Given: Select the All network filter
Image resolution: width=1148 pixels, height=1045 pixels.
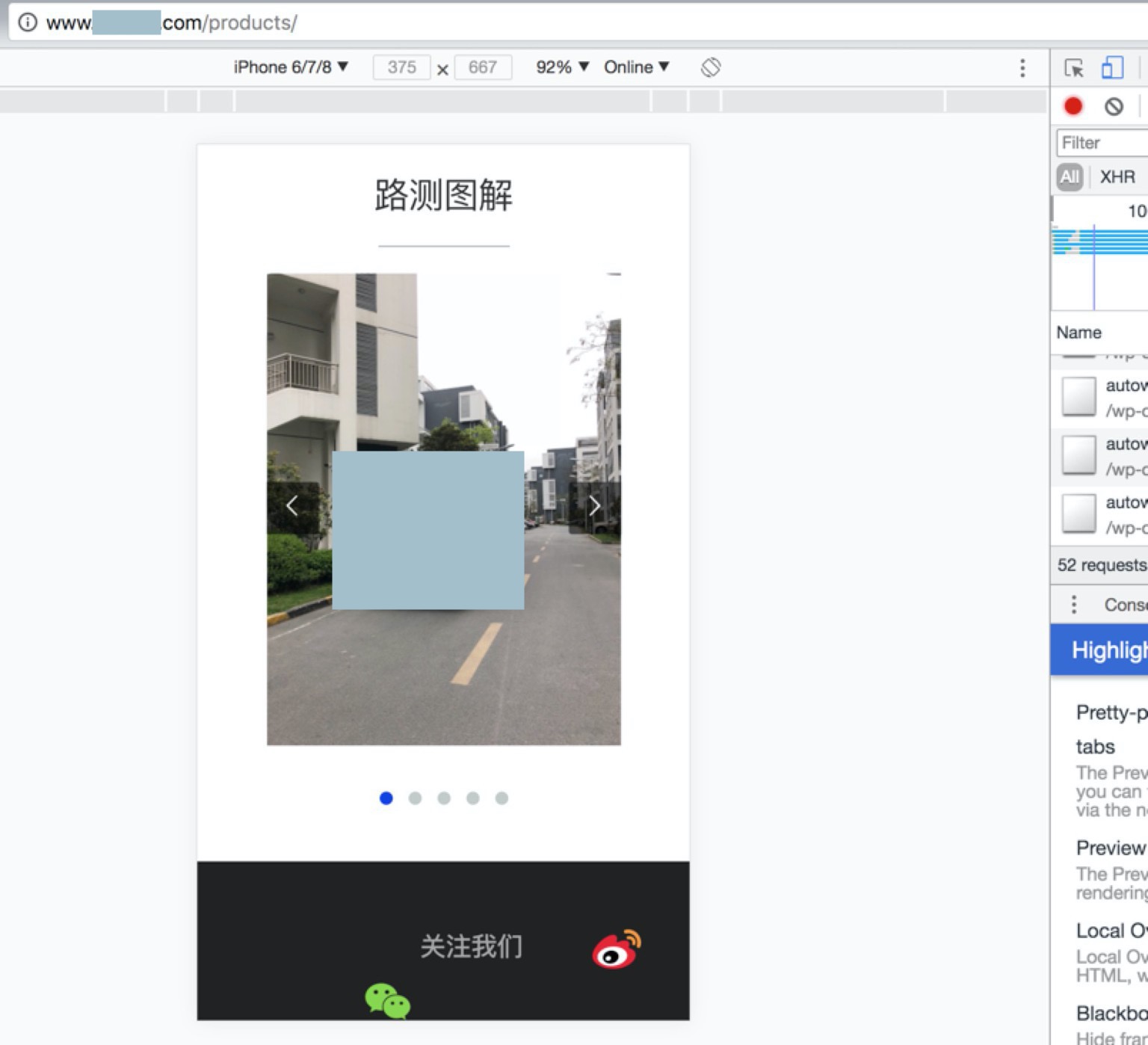Looking at the screenshot, I should (x=1070, y=177).
